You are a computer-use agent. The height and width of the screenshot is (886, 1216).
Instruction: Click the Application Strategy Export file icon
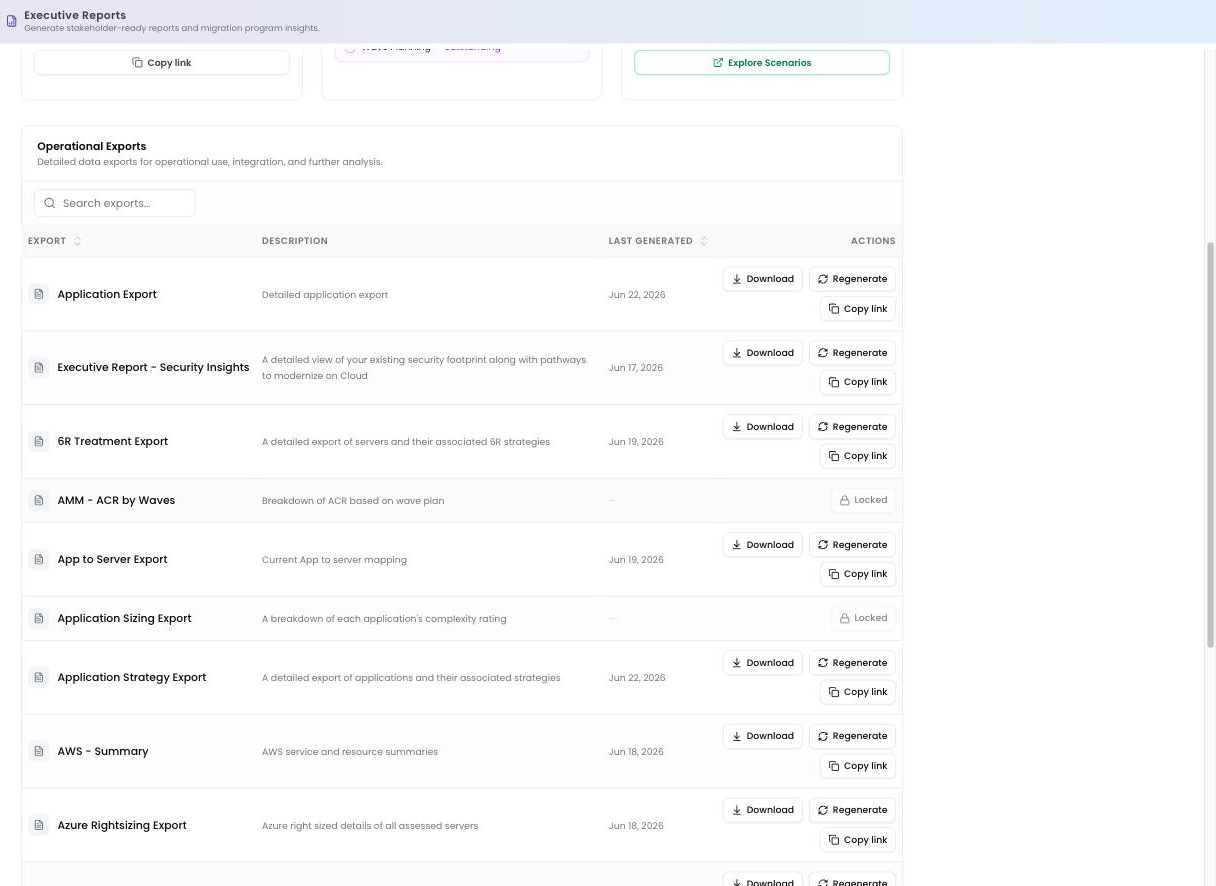(39, 677)
